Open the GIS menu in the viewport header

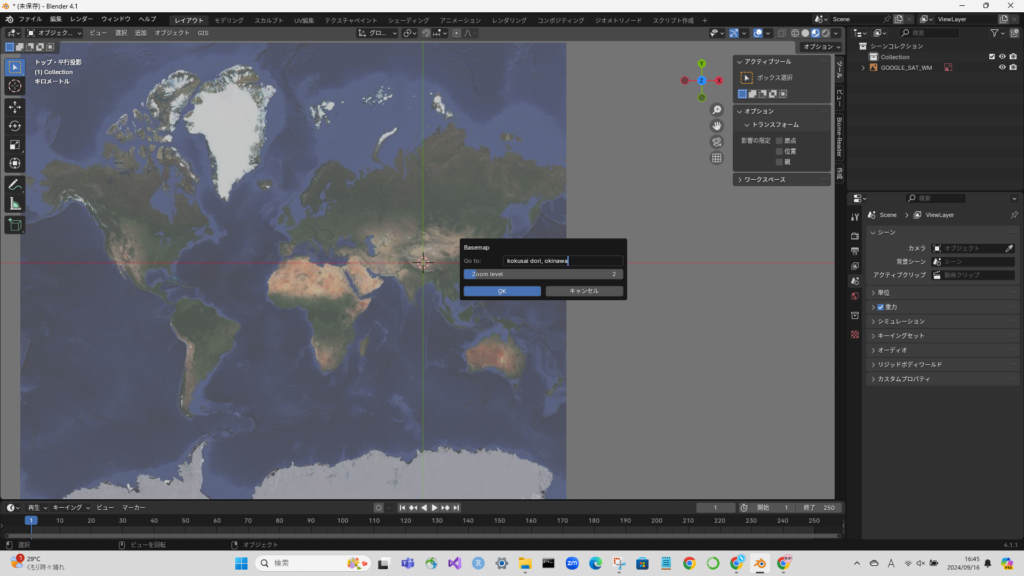click(x=203, y=33)
